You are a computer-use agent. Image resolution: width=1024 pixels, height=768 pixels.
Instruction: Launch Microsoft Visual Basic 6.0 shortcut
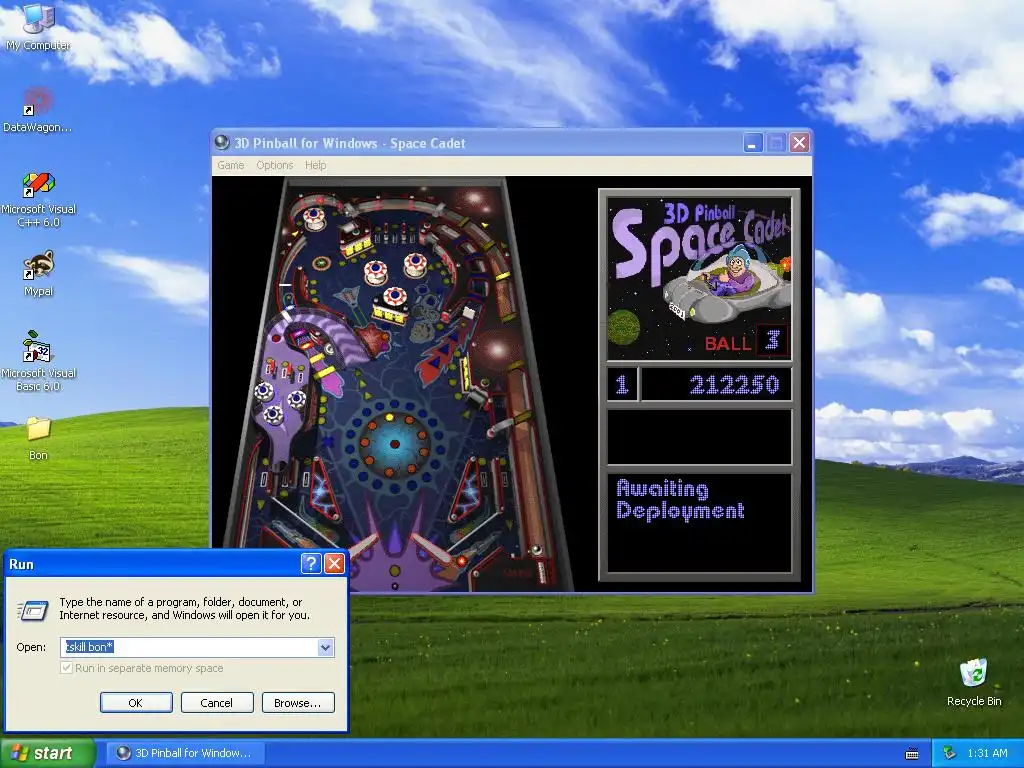point(38,360)
